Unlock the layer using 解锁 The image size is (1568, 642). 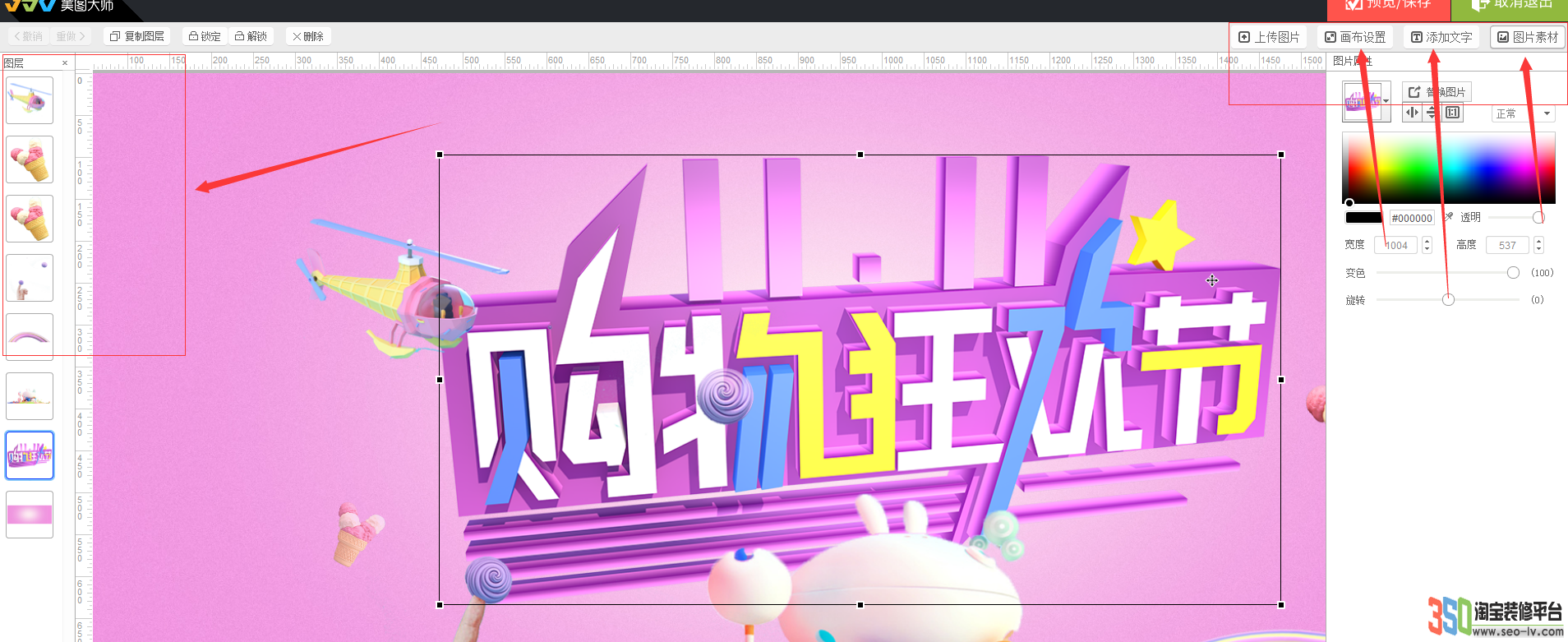[x=251, y=36]
